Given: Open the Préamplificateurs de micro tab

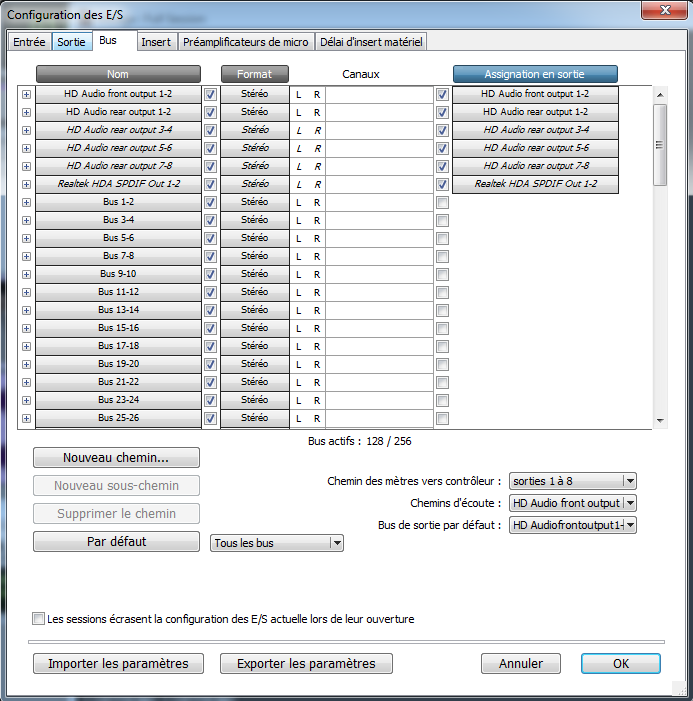Looking at the screenshot, I should pos(245,42).
